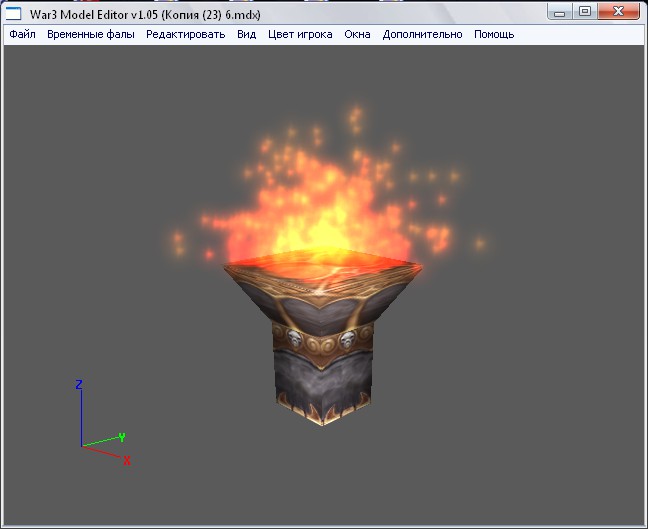
Task: Open the Файл menu
Action: [x=22, y=34]
